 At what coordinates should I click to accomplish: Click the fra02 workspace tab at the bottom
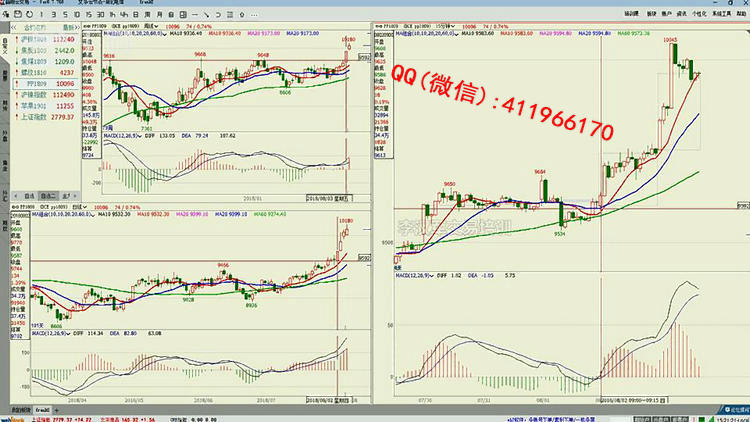[43, 410]
